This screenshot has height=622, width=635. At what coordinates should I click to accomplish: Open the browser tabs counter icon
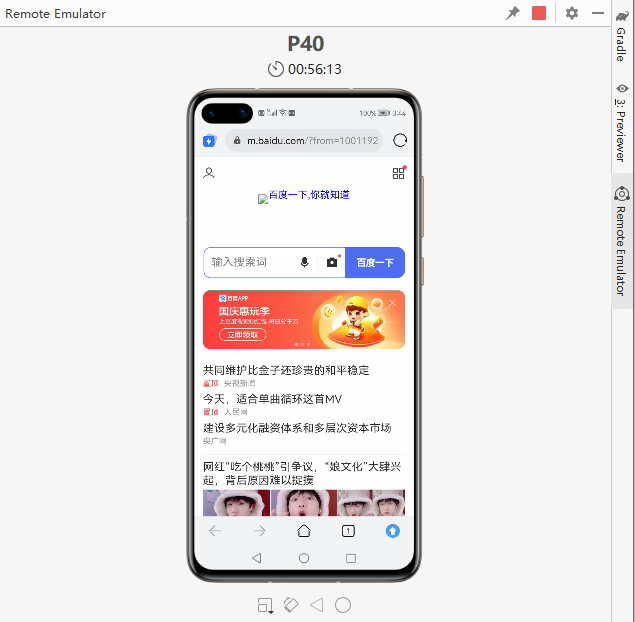click(348, 530)
